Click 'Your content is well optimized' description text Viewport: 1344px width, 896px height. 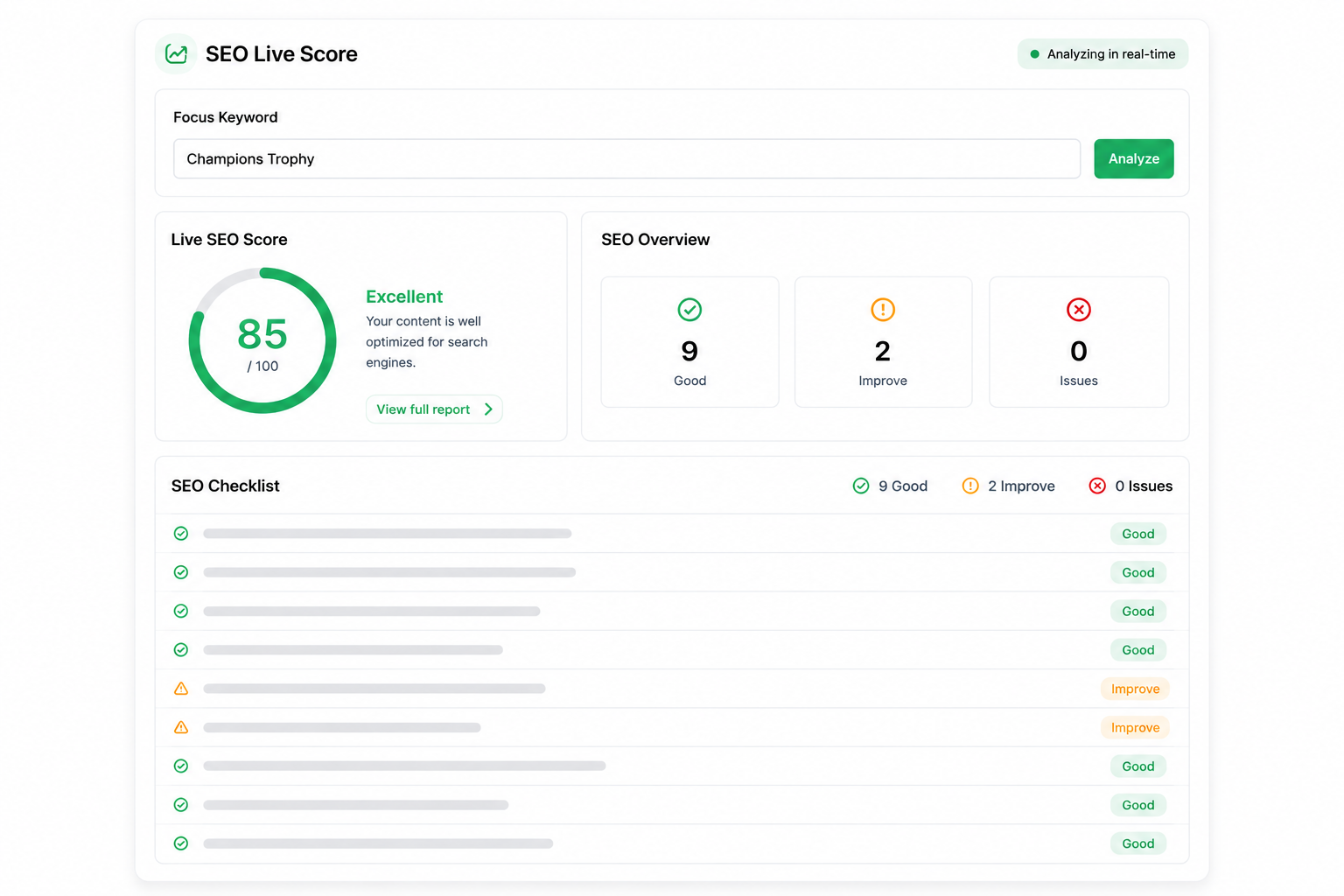[x=427, y=342]
